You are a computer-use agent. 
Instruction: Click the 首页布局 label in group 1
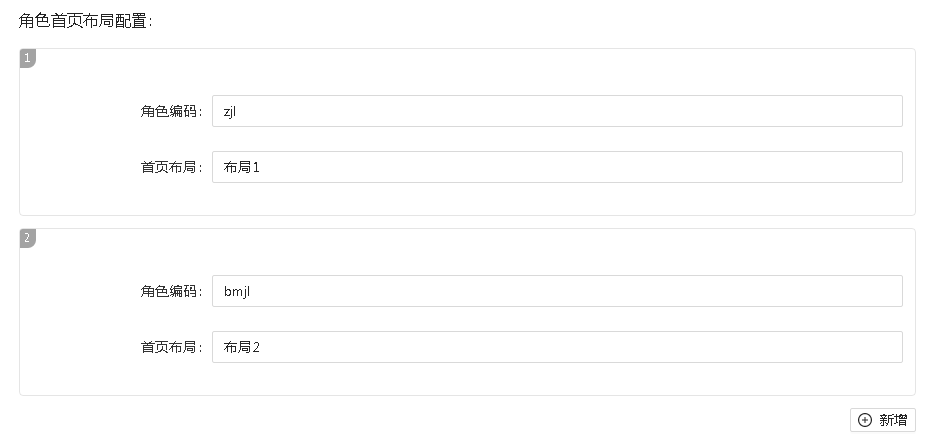pos(171,167)
